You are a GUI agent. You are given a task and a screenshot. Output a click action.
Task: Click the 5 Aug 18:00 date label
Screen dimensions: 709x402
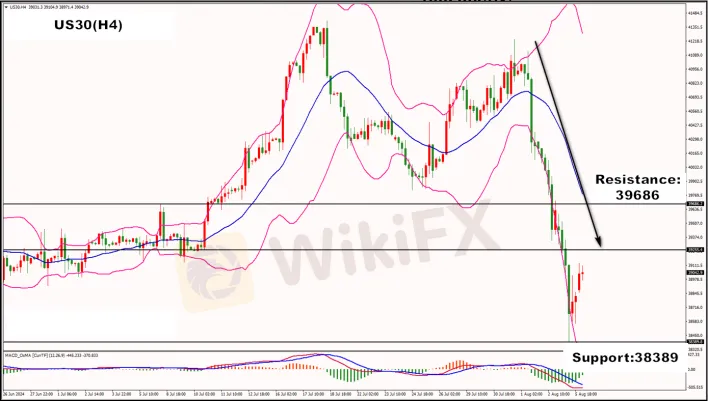pyautogui.click(x=586, y=394)
